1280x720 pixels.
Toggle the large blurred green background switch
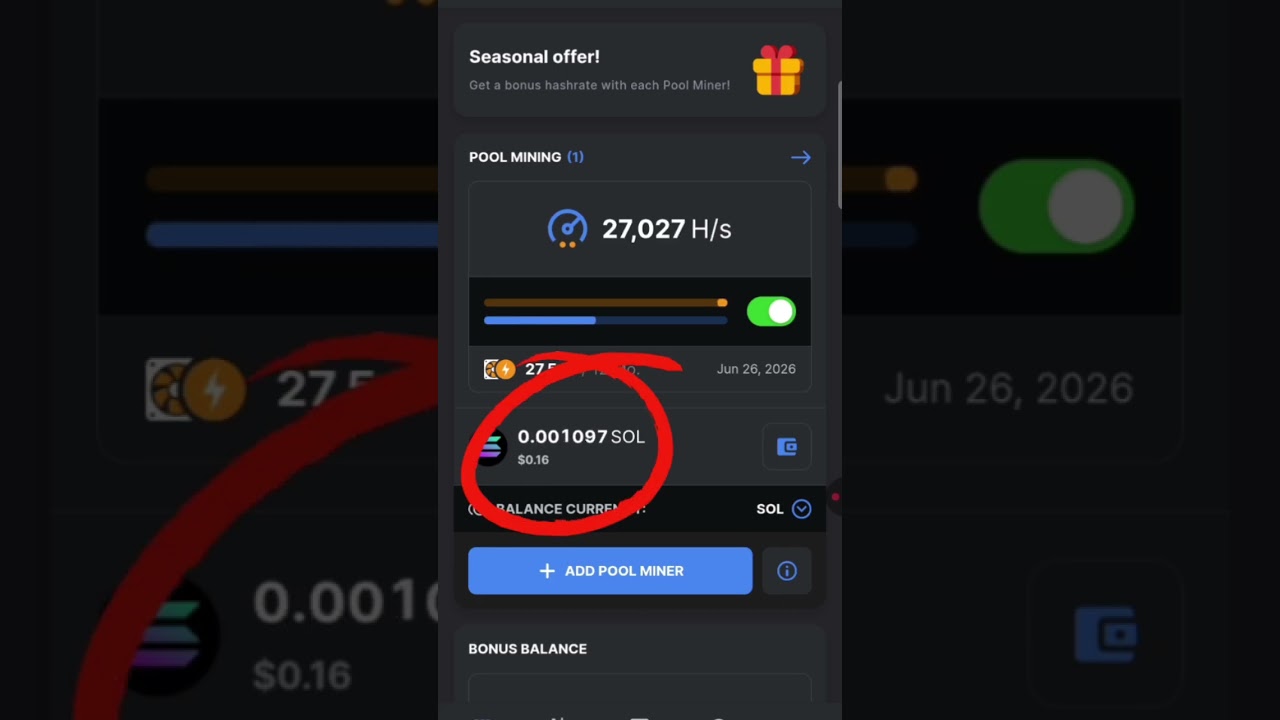pos(1056,207)
